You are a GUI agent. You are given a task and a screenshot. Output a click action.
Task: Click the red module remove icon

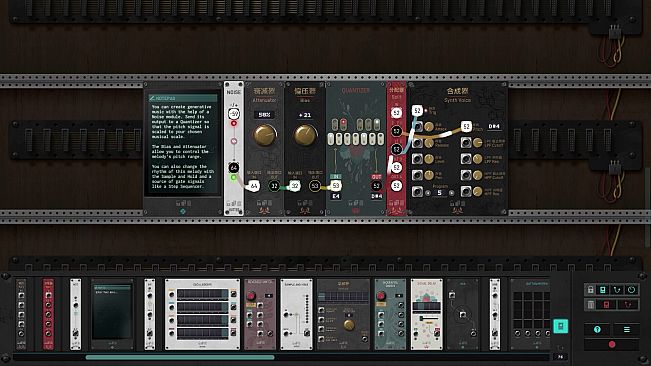tap(607, 305)
